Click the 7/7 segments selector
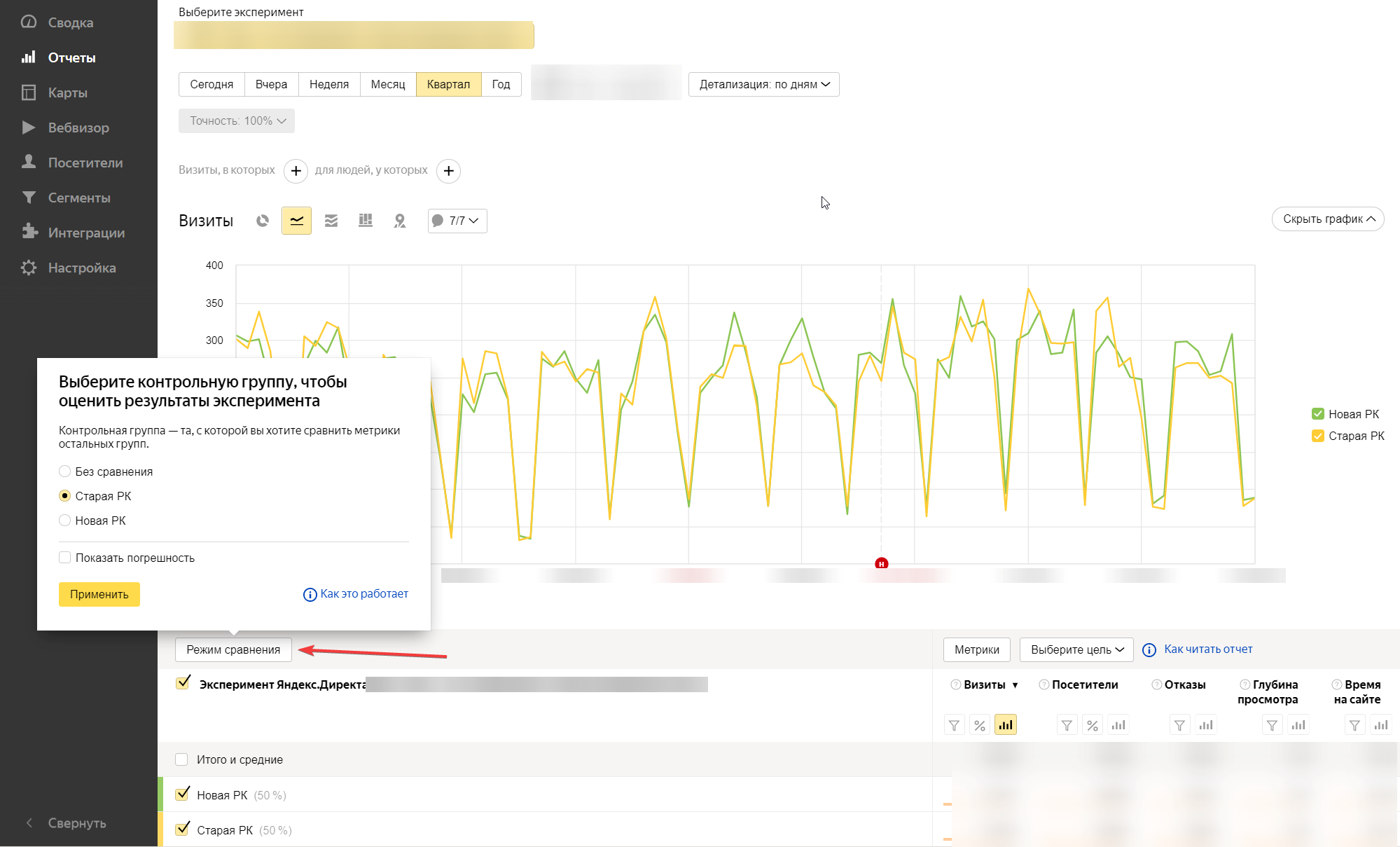Screen dimensions: 1400x847 click(x=456, y=220)
